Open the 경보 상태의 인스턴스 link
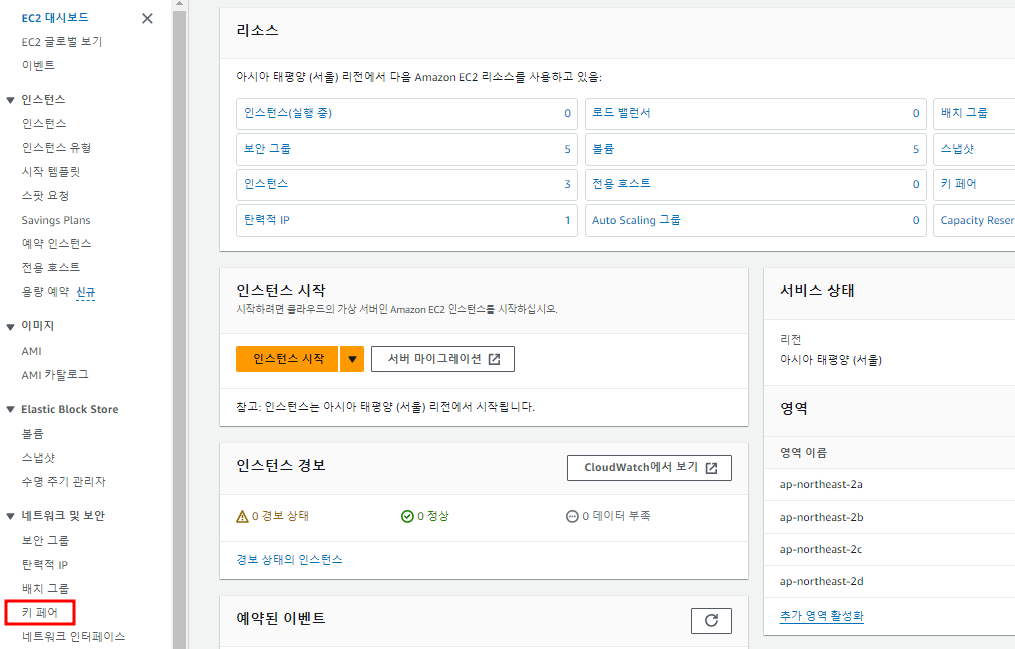 (289, 560)
